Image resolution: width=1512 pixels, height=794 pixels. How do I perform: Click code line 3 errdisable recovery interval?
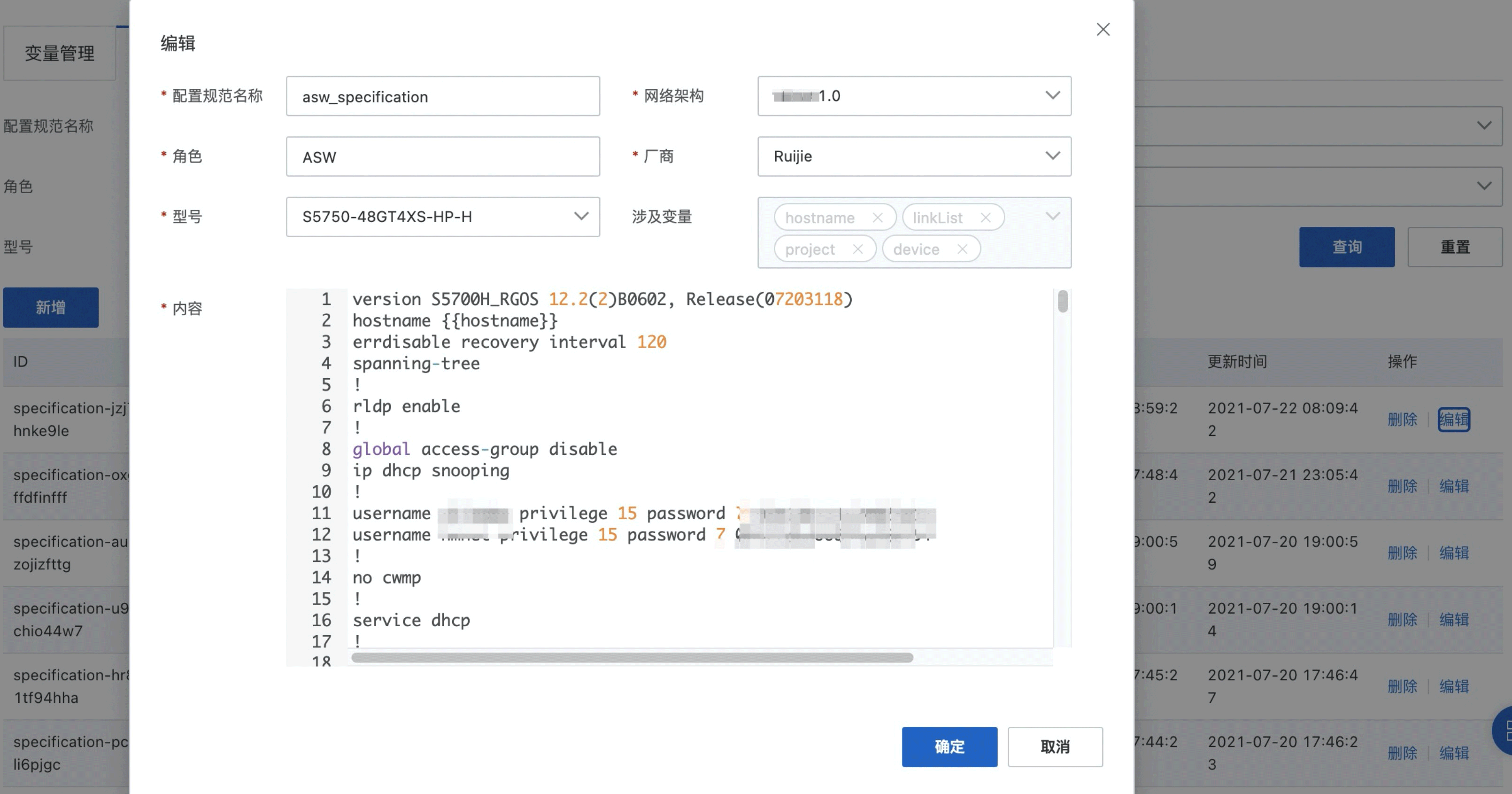[509, 342]
